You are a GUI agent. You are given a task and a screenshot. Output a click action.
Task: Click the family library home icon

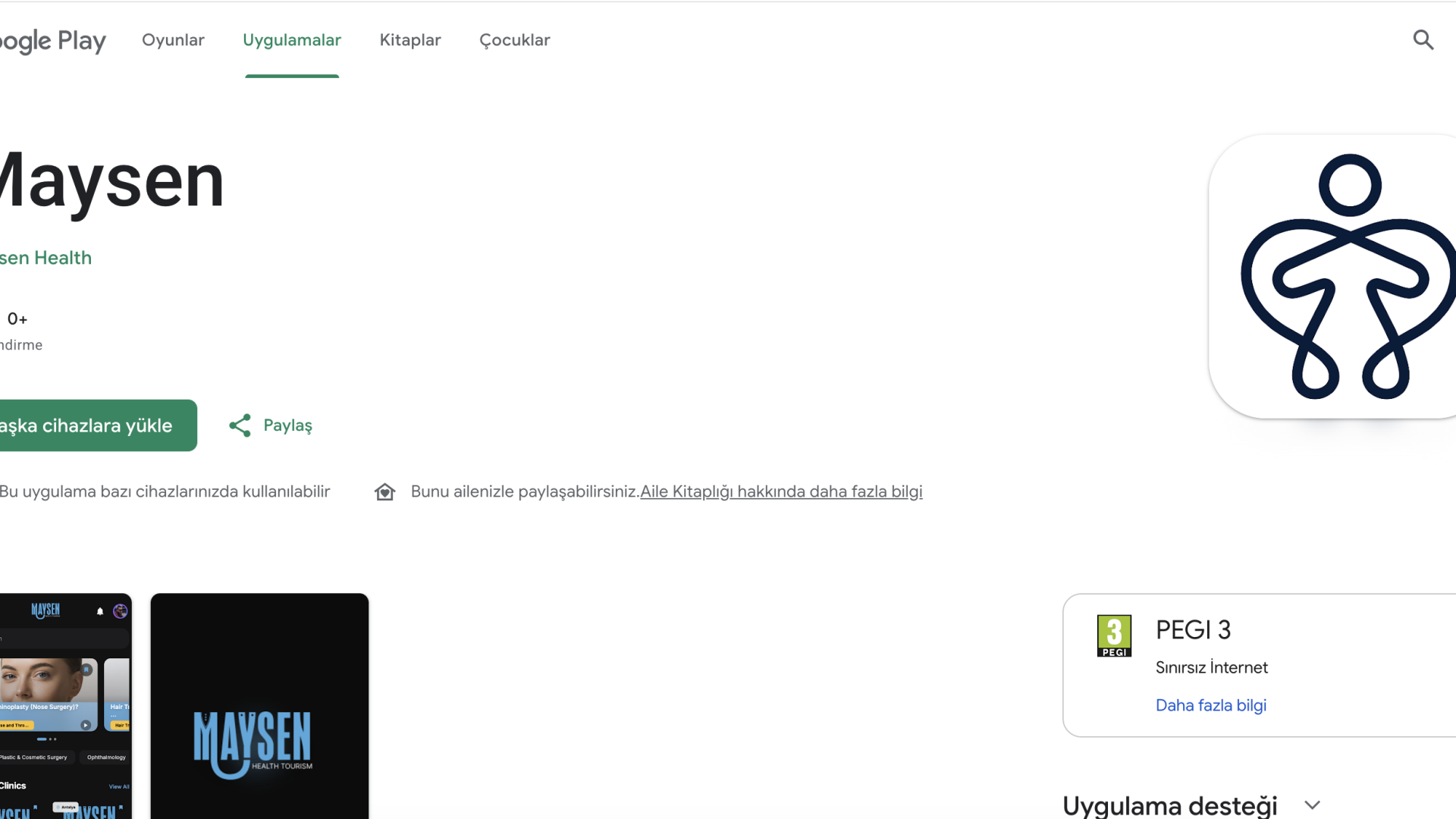click(x=384, y=492)
